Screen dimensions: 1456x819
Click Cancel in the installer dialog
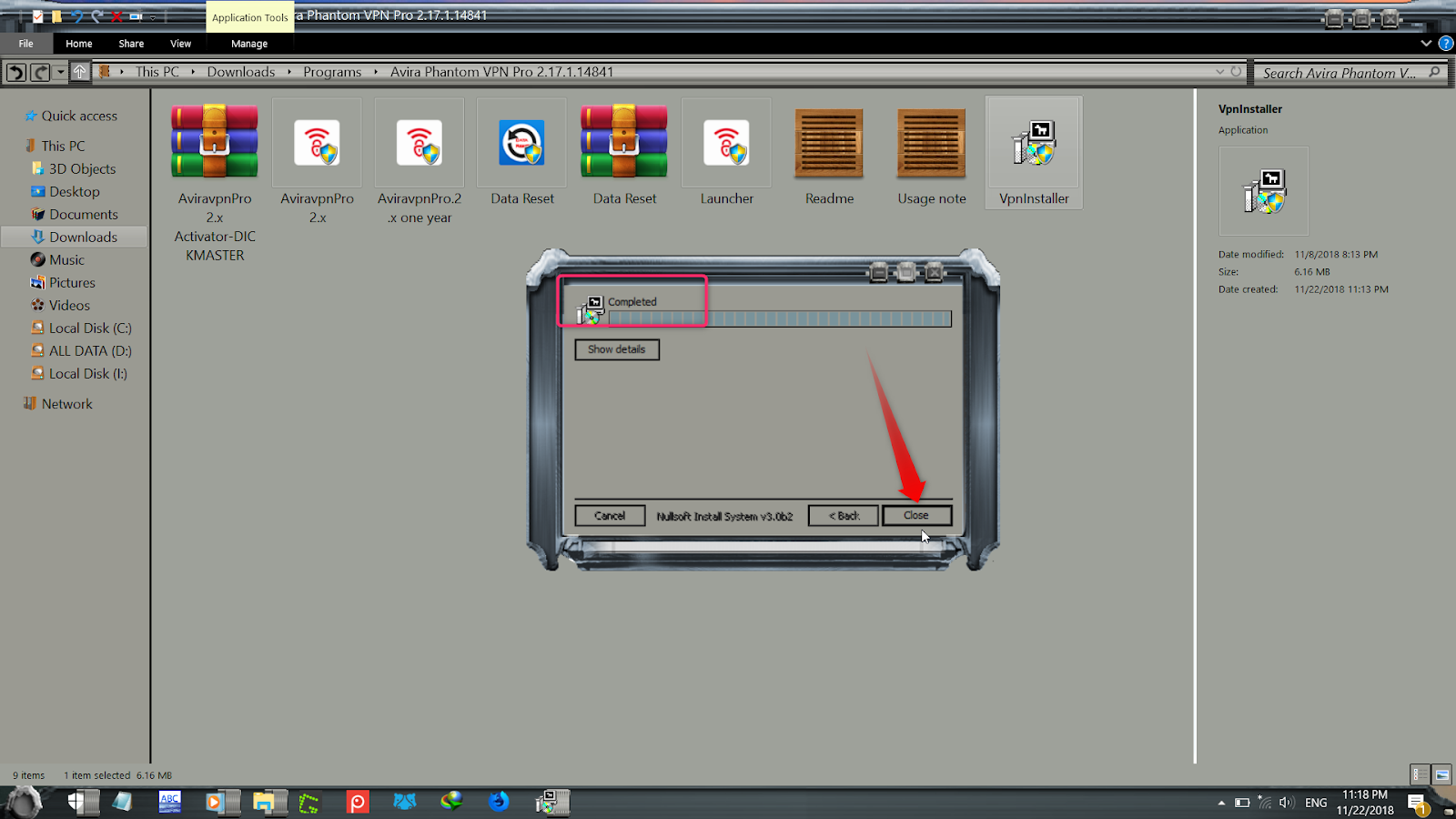click(610, 515)
